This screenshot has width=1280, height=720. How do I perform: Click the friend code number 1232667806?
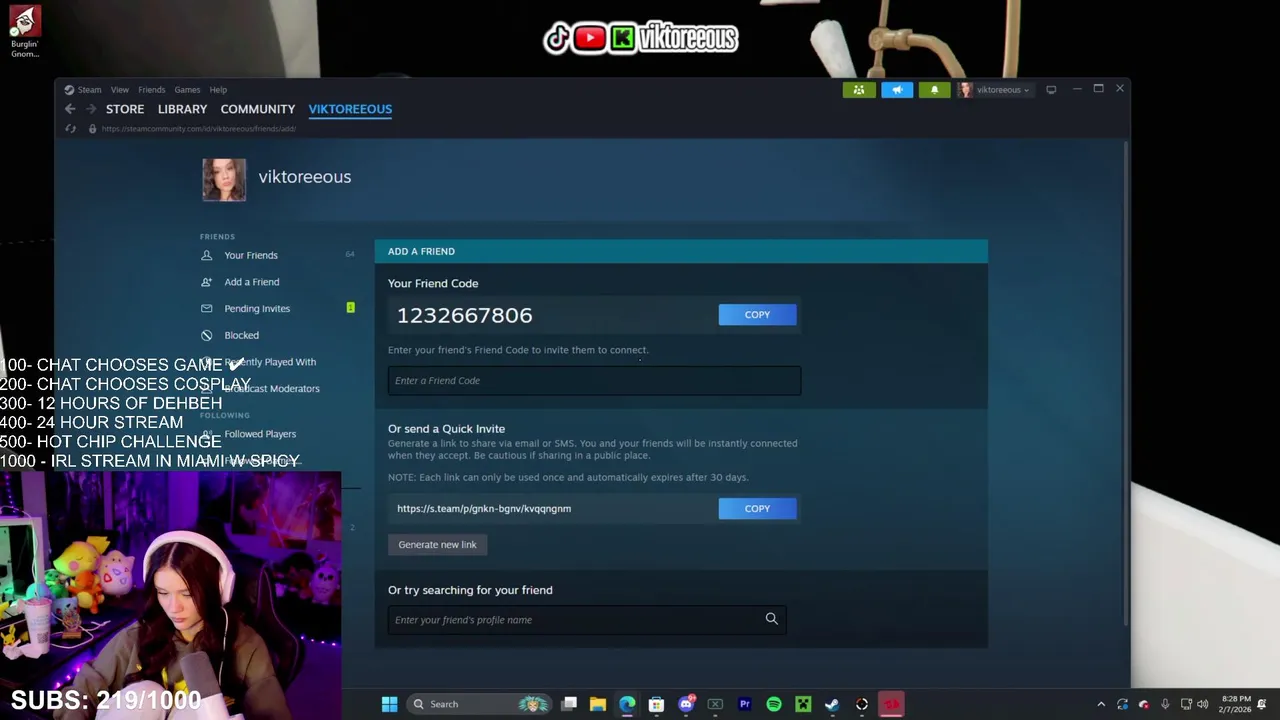[464, 316]
